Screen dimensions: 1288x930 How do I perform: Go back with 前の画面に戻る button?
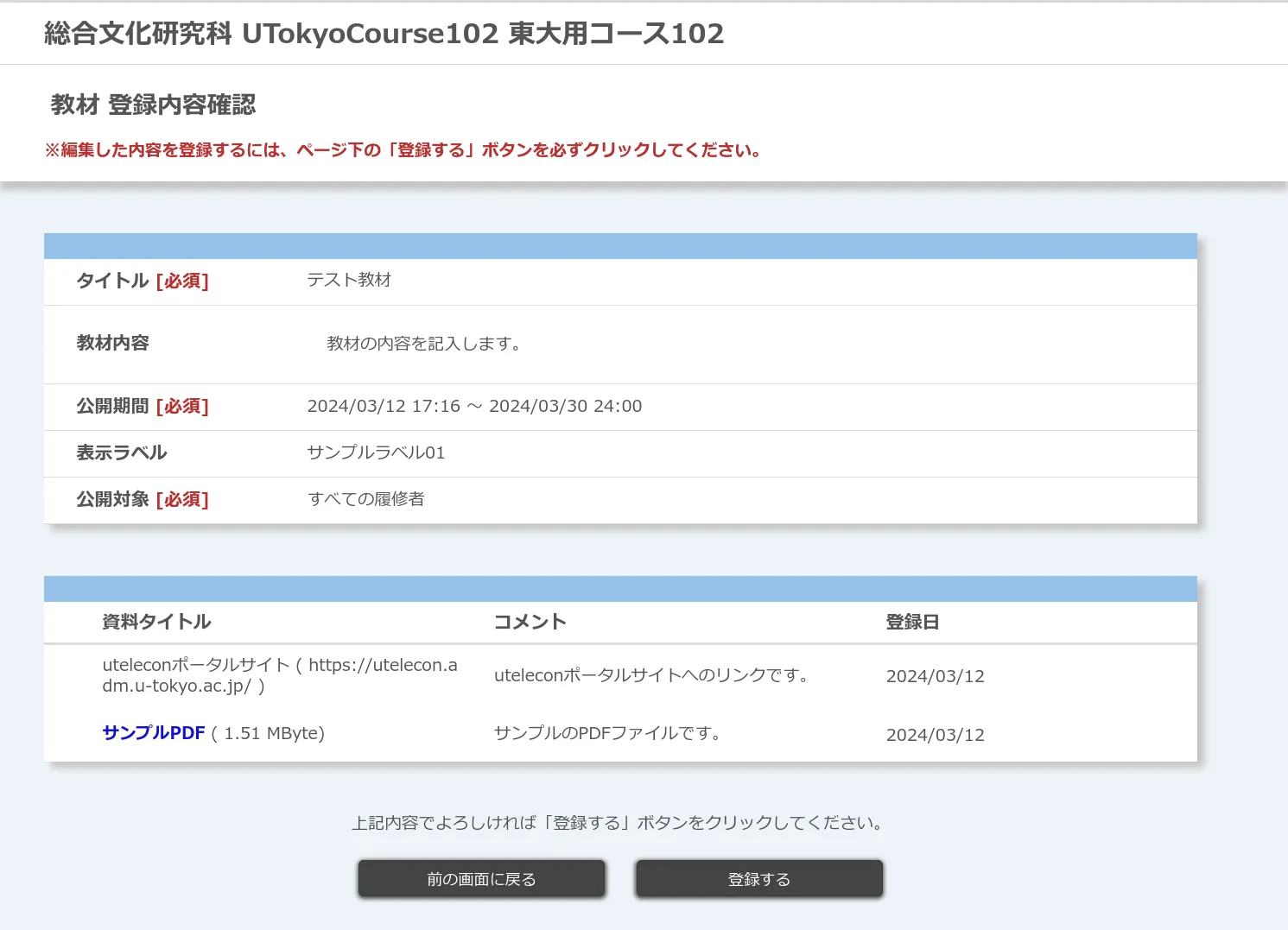click(x=481, y=879)
